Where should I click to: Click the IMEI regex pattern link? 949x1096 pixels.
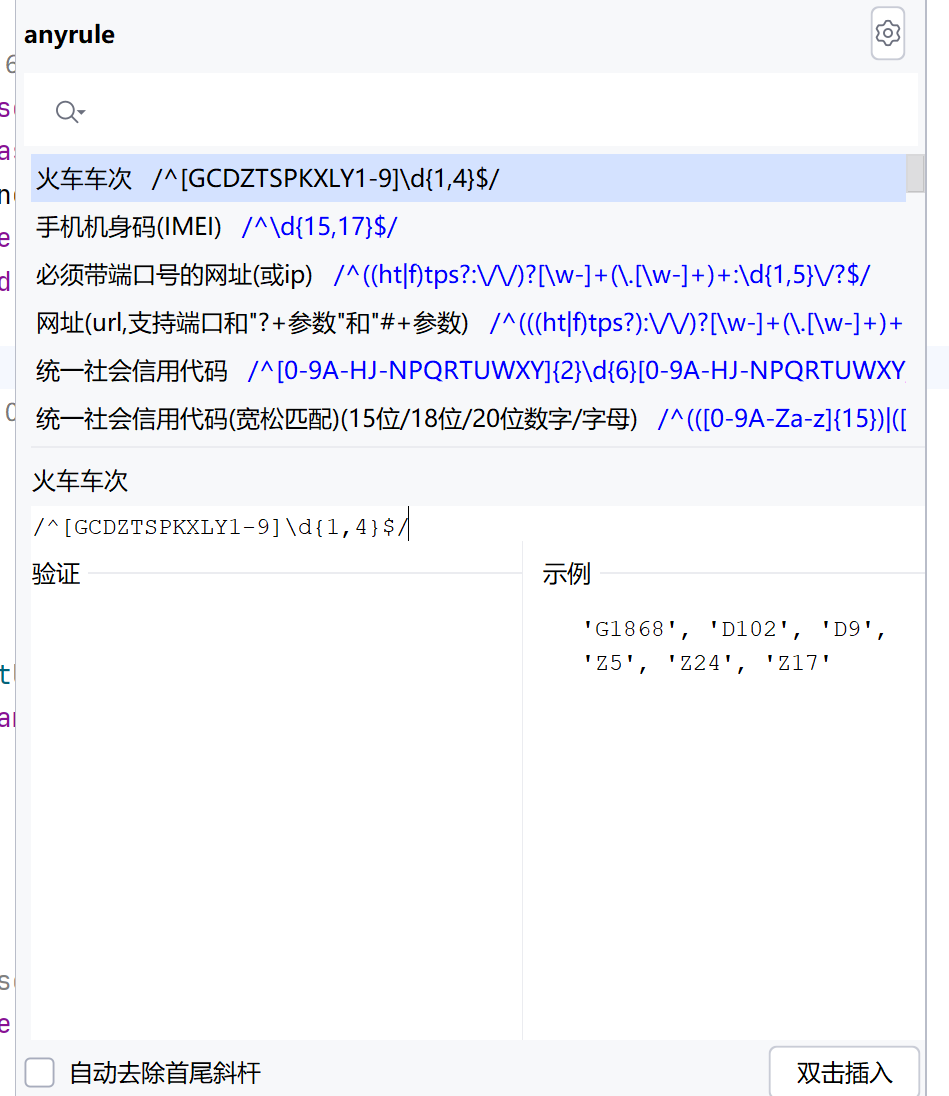tap(319, 227)
